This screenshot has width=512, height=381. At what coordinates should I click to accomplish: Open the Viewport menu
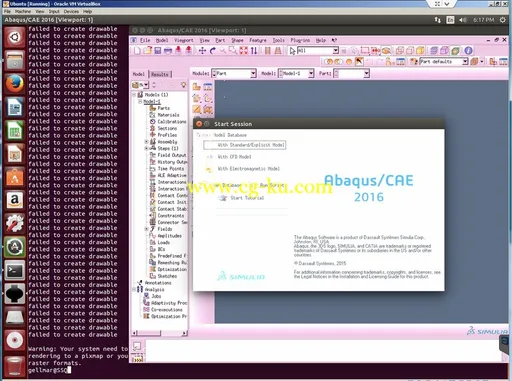tap(184, 40)
